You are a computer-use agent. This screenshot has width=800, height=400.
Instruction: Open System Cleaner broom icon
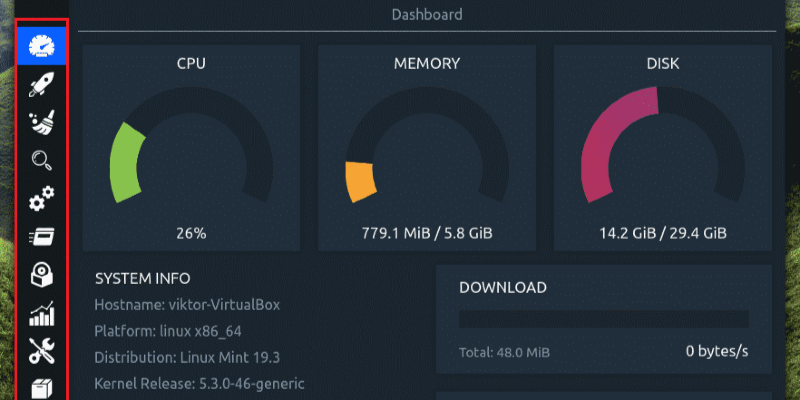(42, 122)
